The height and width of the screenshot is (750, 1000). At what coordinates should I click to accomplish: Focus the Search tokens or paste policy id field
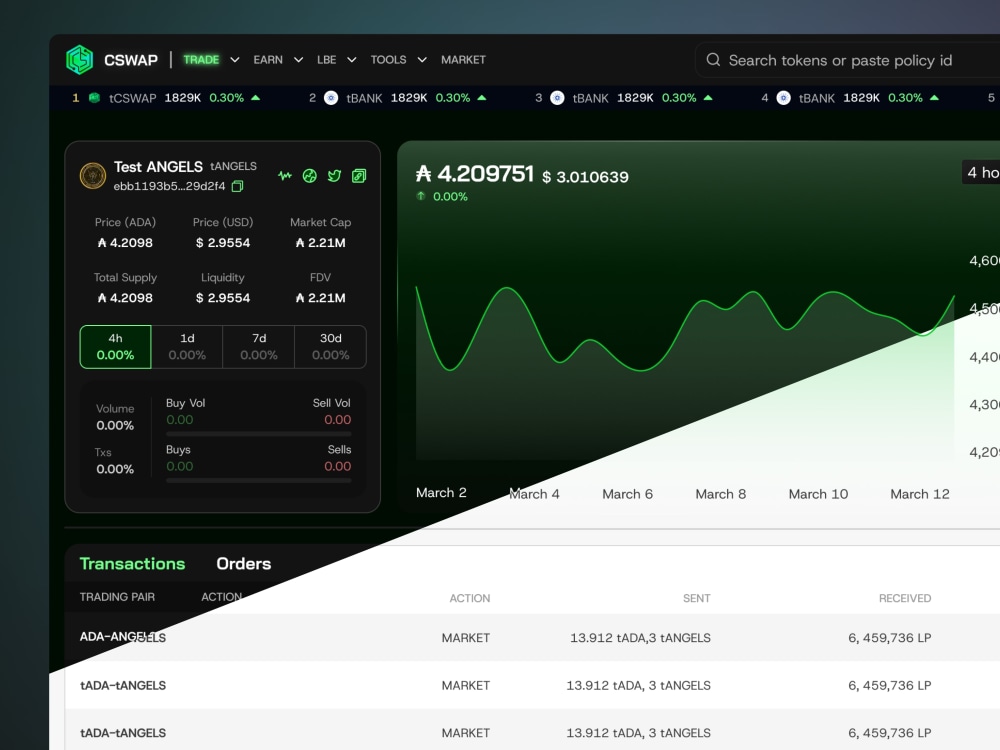(848, 60)
